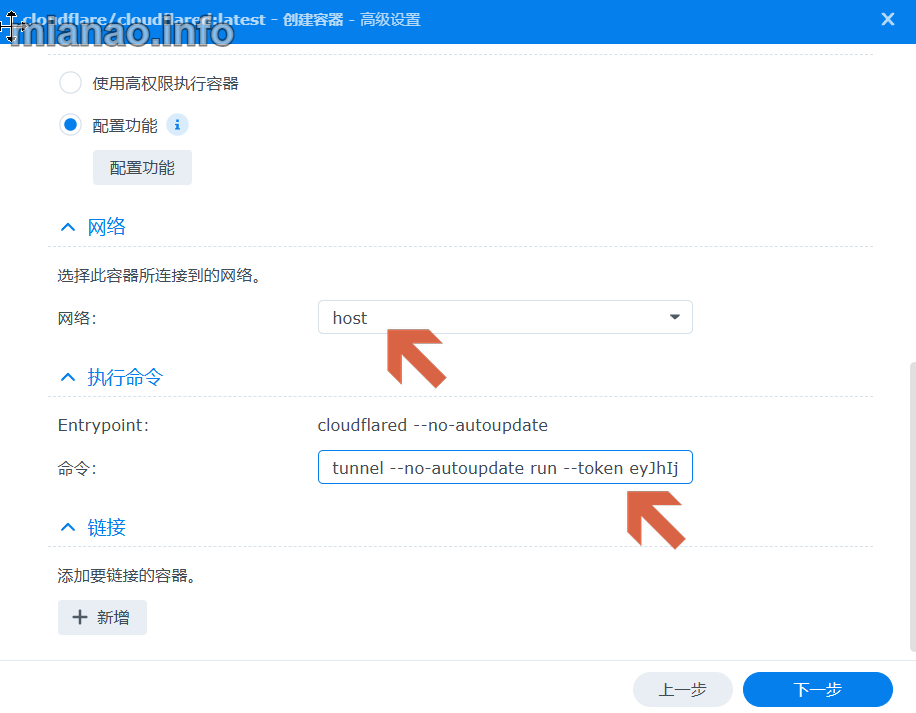916x713 pixels.
Task: Collapse the 链接 section heading
Action: click(106, 527)
